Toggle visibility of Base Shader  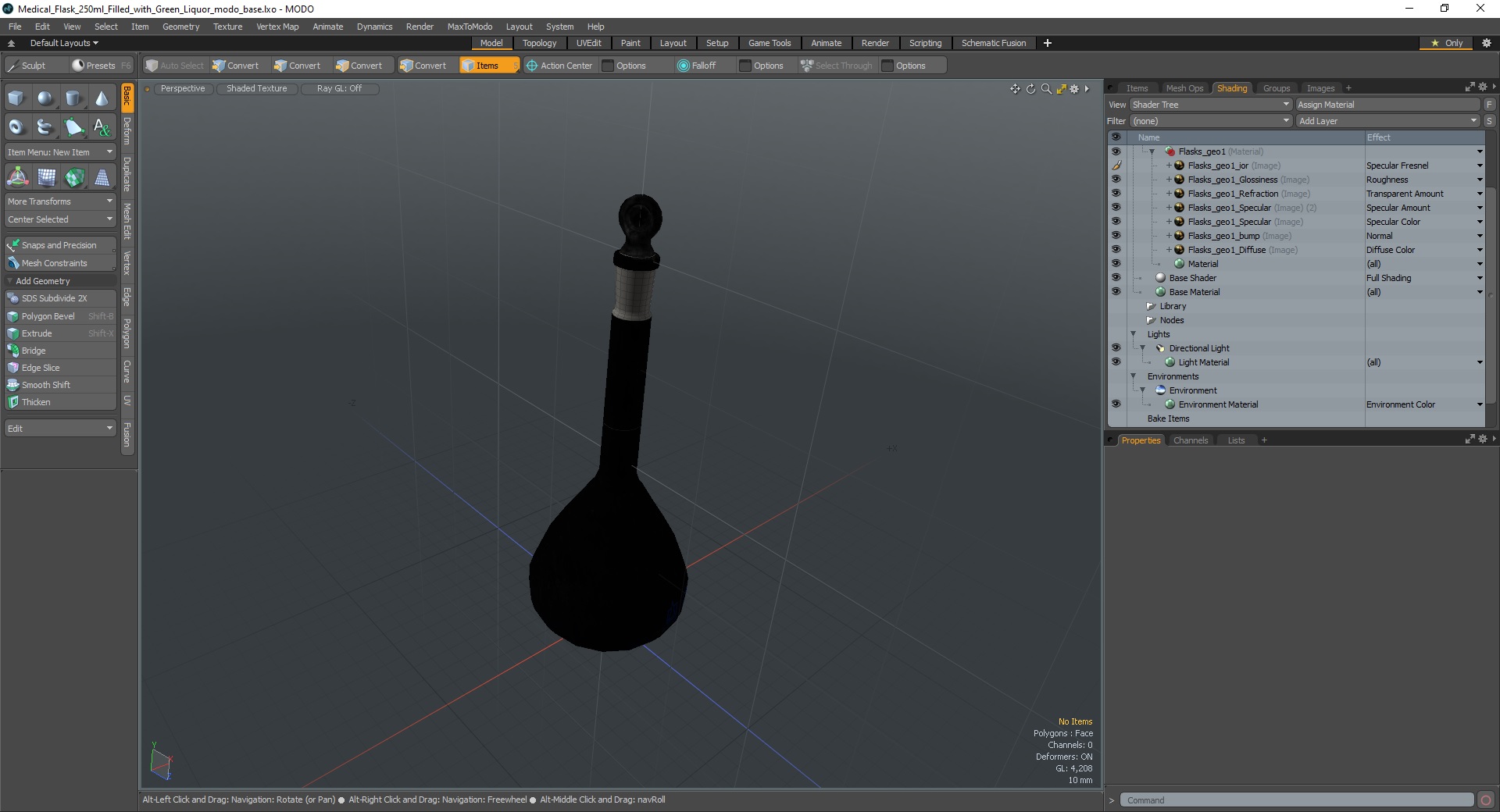(x=1116, y=278)
